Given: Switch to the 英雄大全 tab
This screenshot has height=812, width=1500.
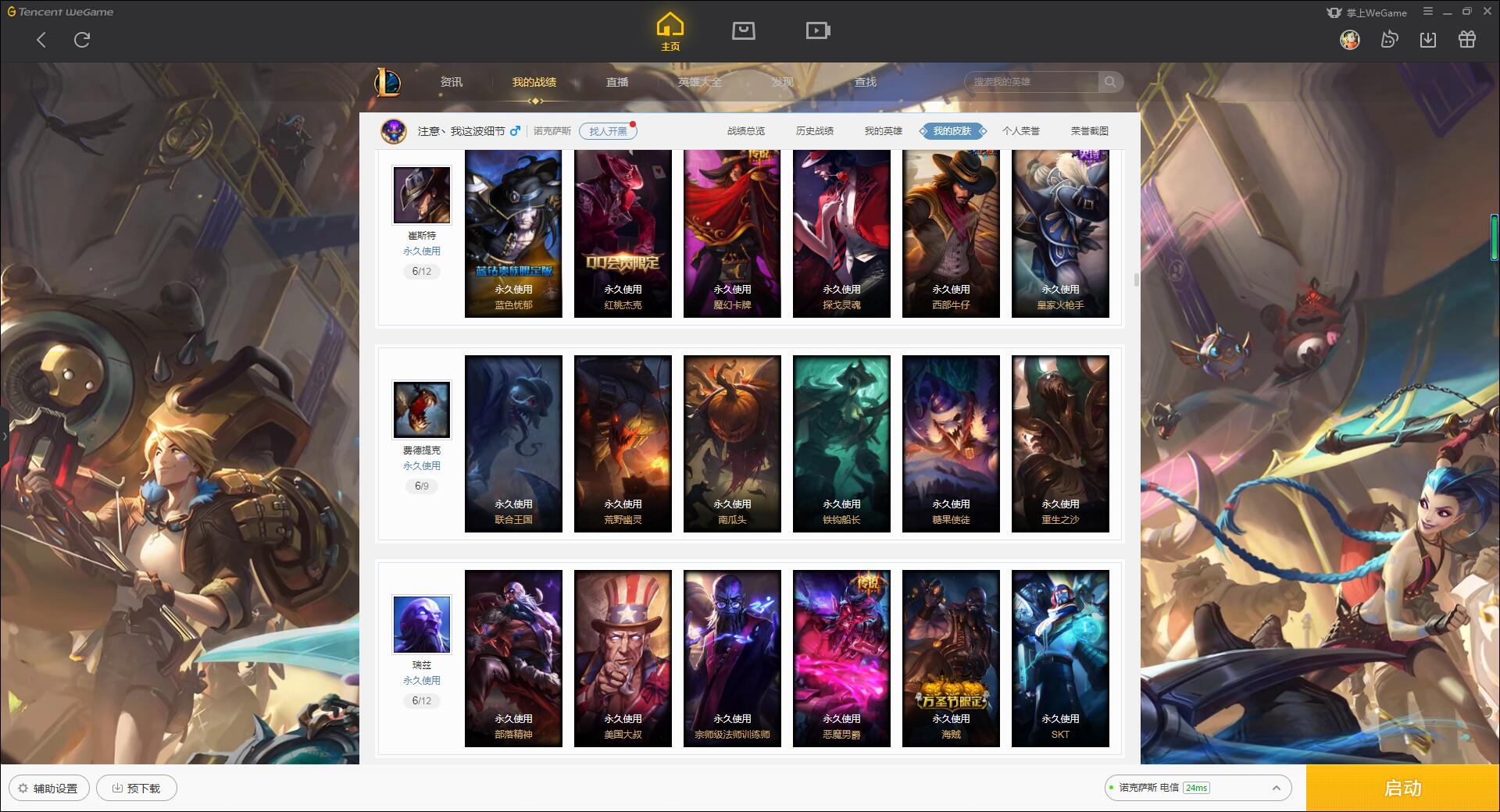Looking at the screenshot, I should coord(700,82).
